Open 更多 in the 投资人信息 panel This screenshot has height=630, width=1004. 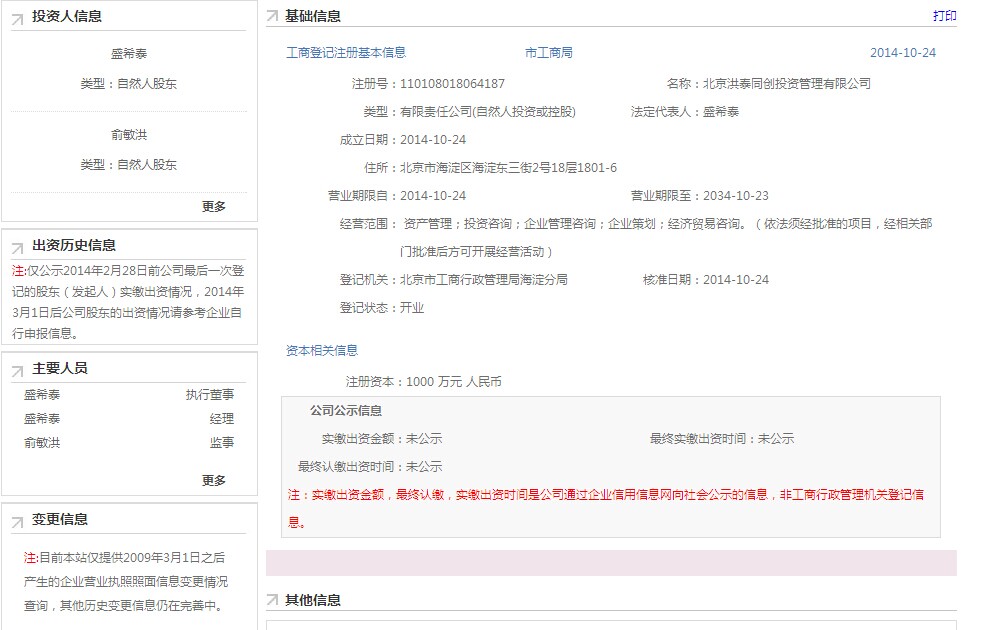(x=214, y=206)
